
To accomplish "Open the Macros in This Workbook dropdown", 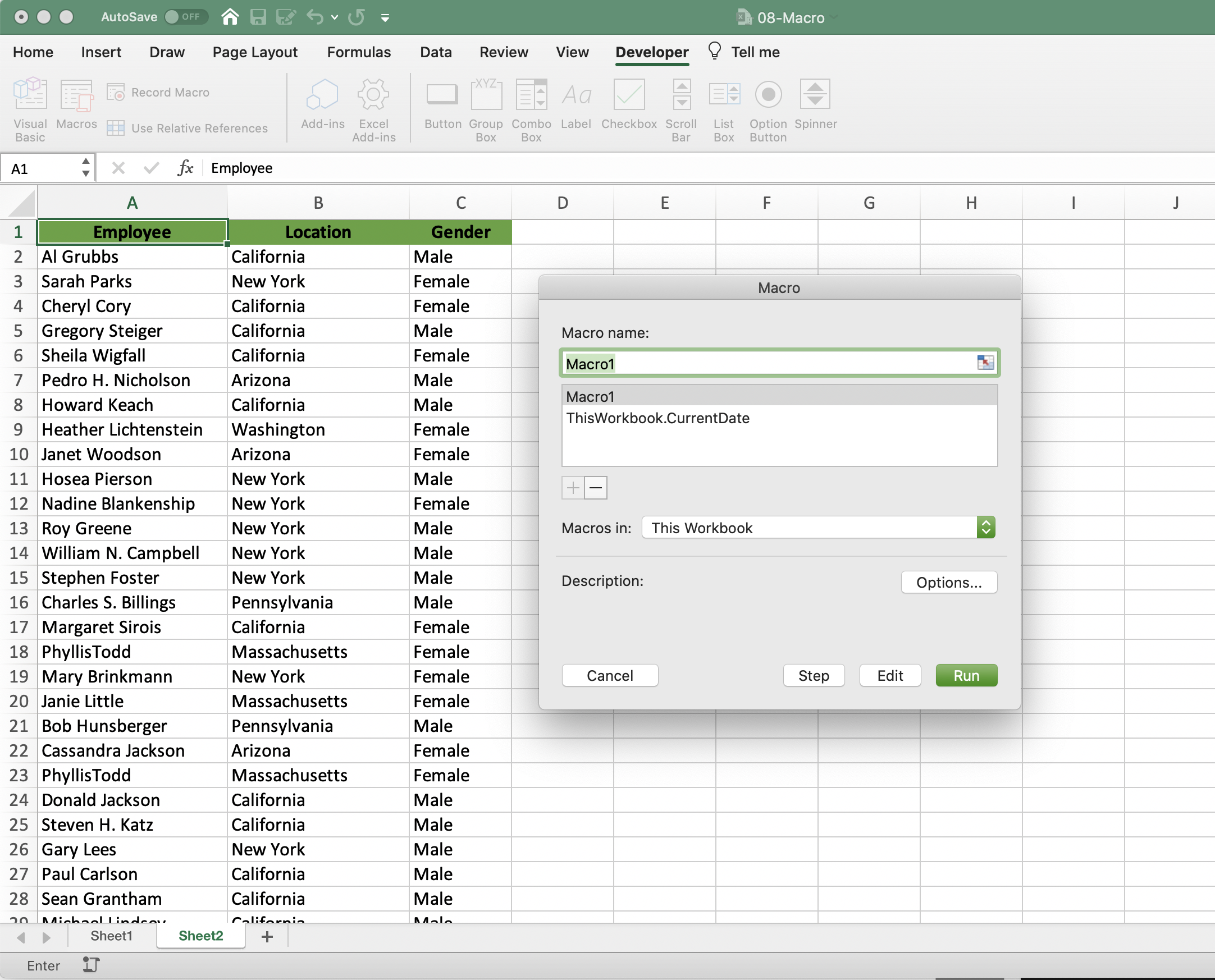I will [x=818, y=528].
